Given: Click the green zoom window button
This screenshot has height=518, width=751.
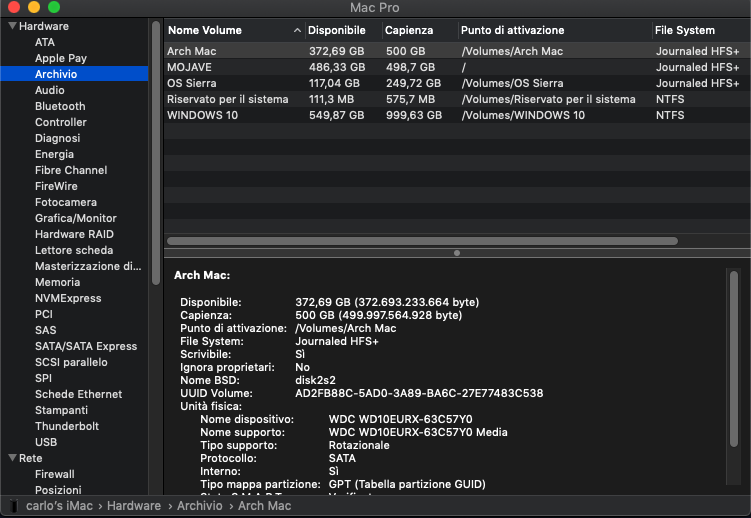Looking at the screenshot, I should [54, 7].
